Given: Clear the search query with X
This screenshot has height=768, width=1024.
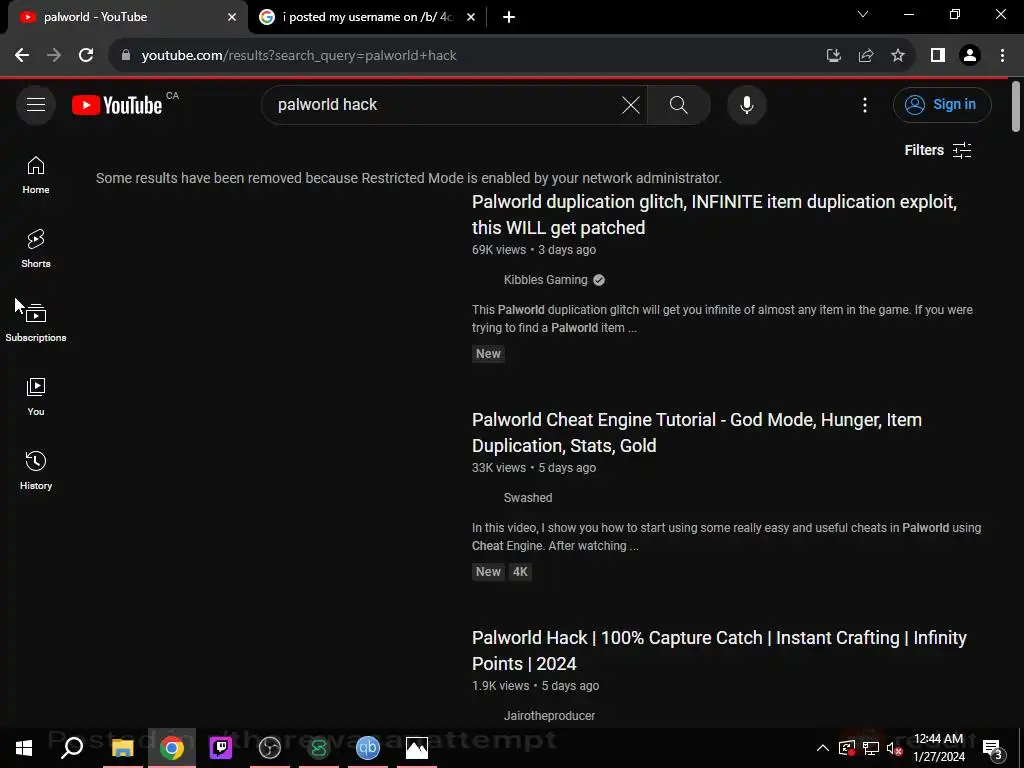Looking at the screenshot, I should tap(630, 104).
